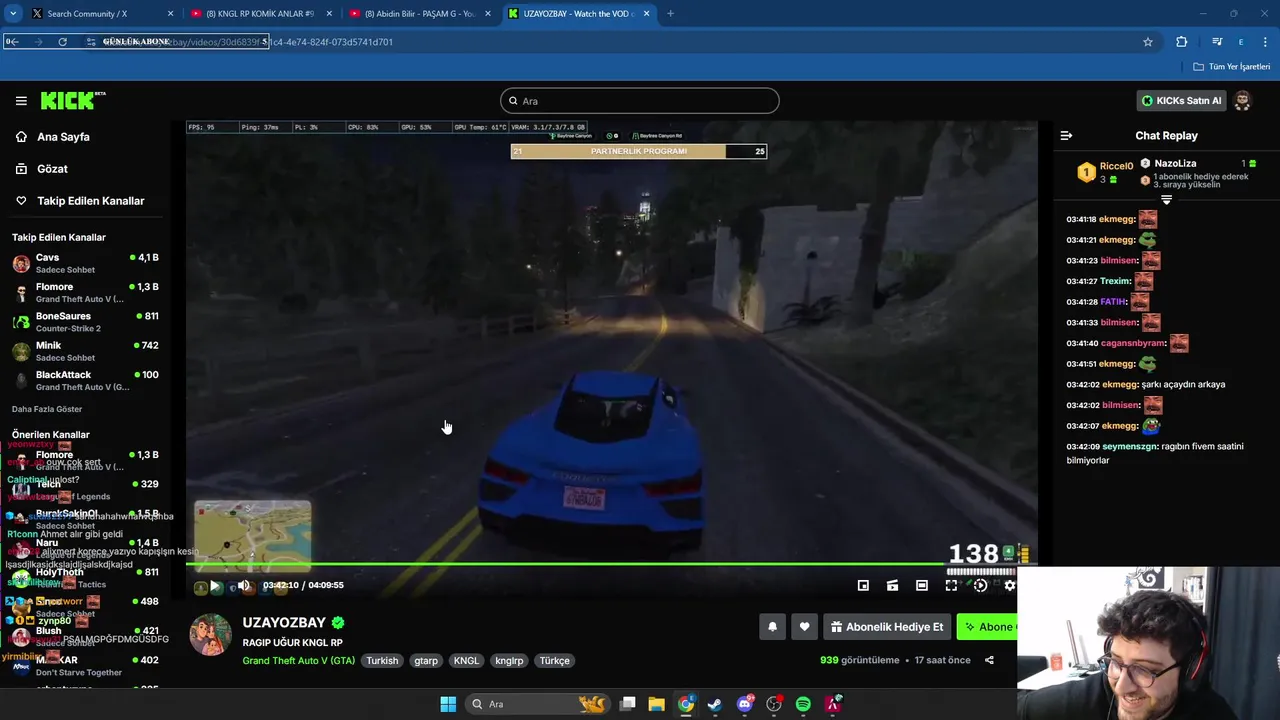Image resolution: width=1280 pixels, height=720 pixels.
Task: Switch to Abidin Bilir - PAŞAM G tab
Action: [419, 14]
